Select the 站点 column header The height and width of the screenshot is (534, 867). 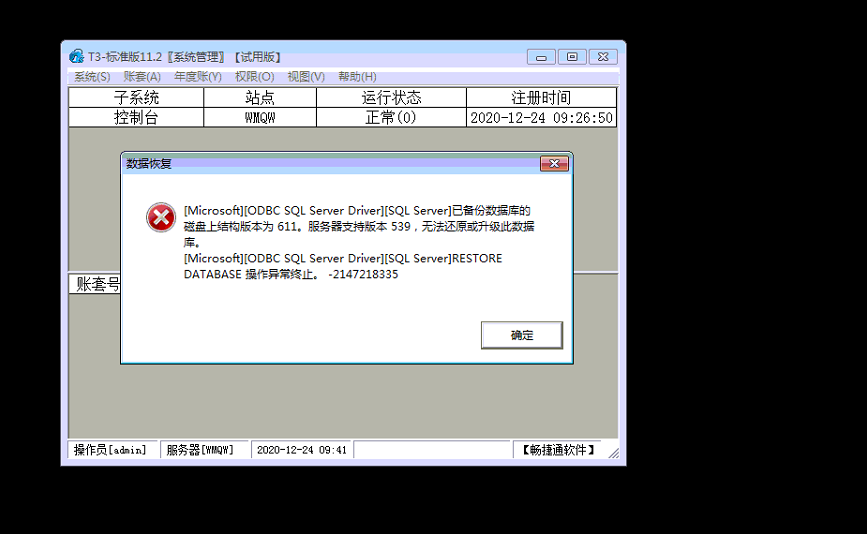pyautogui.click(x=260, y=98)
